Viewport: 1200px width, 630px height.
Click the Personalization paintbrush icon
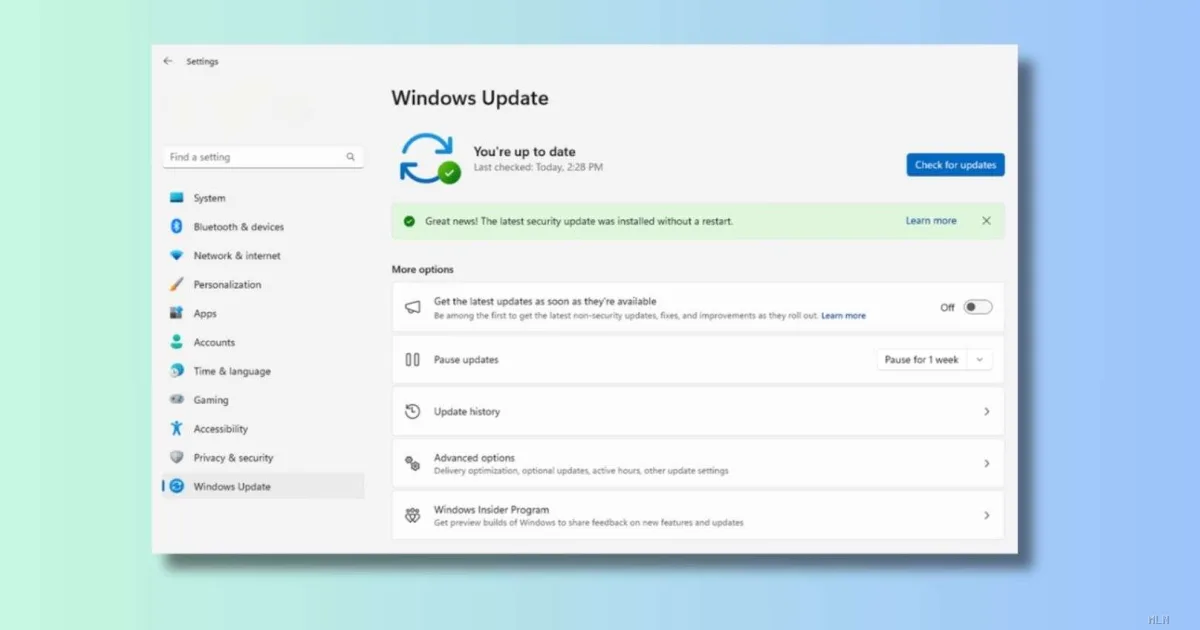[177, 285]
